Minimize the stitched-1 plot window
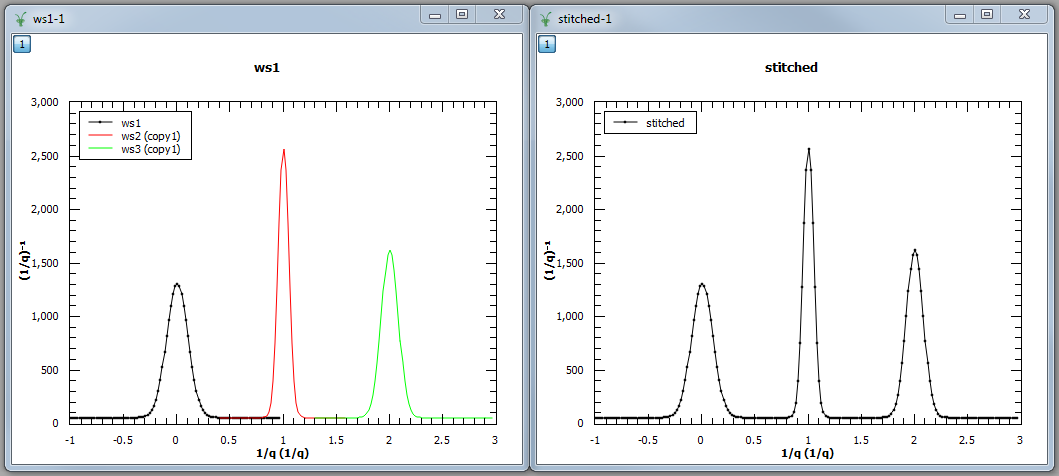Image resolution: width=1059 pixels, height=476 pixels. click(x=961, y=15)
